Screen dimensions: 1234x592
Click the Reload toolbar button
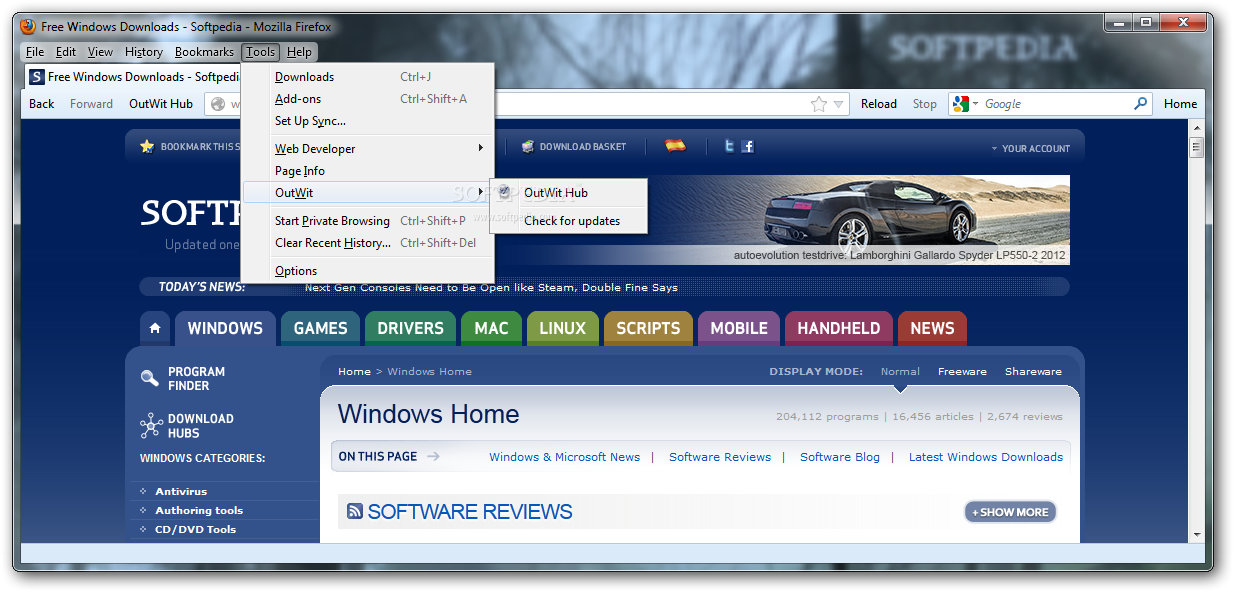coord(879,104)
